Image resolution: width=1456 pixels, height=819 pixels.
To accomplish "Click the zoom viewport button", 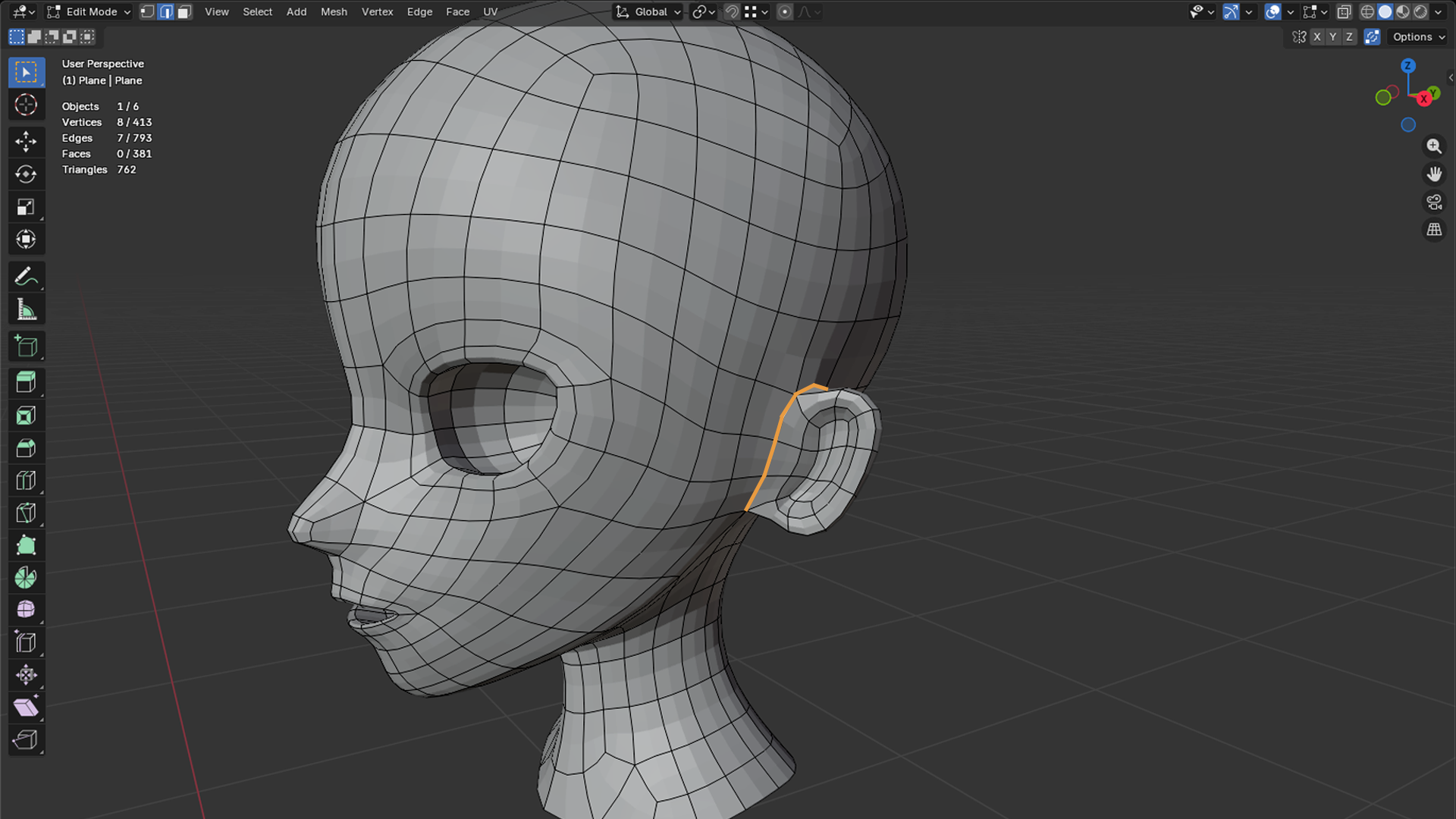I will tap(1434, 146).
